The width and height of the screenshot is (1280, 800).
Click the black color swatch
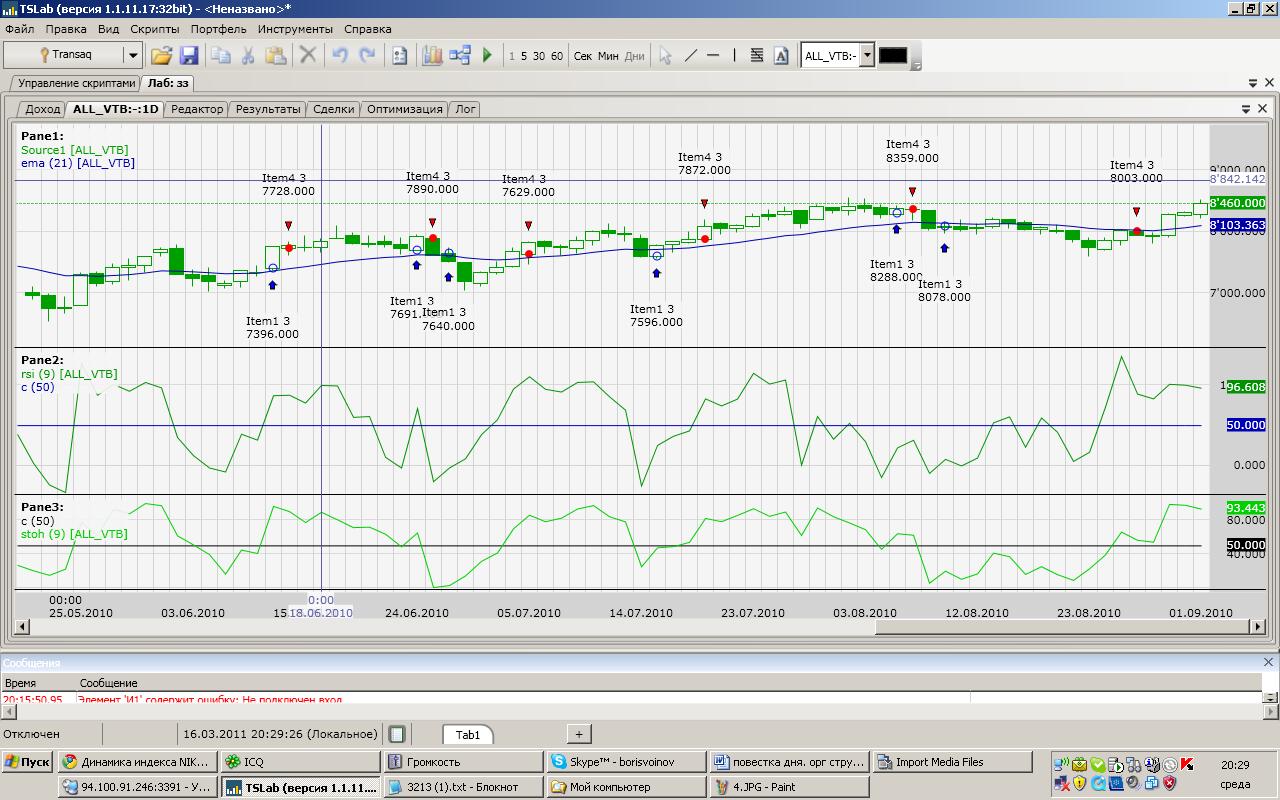tap(893, 56)
